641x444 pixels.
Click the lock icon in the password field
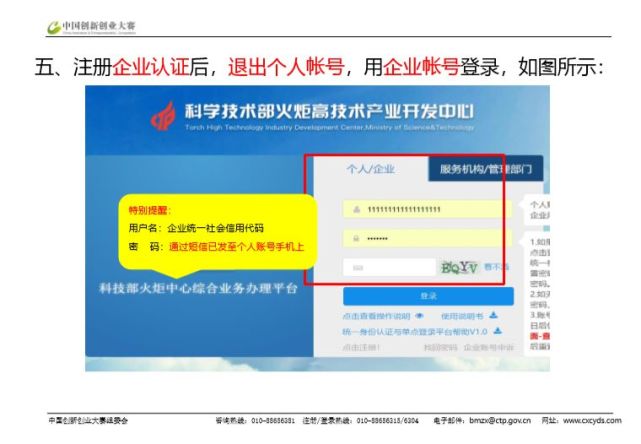[356, 238]
